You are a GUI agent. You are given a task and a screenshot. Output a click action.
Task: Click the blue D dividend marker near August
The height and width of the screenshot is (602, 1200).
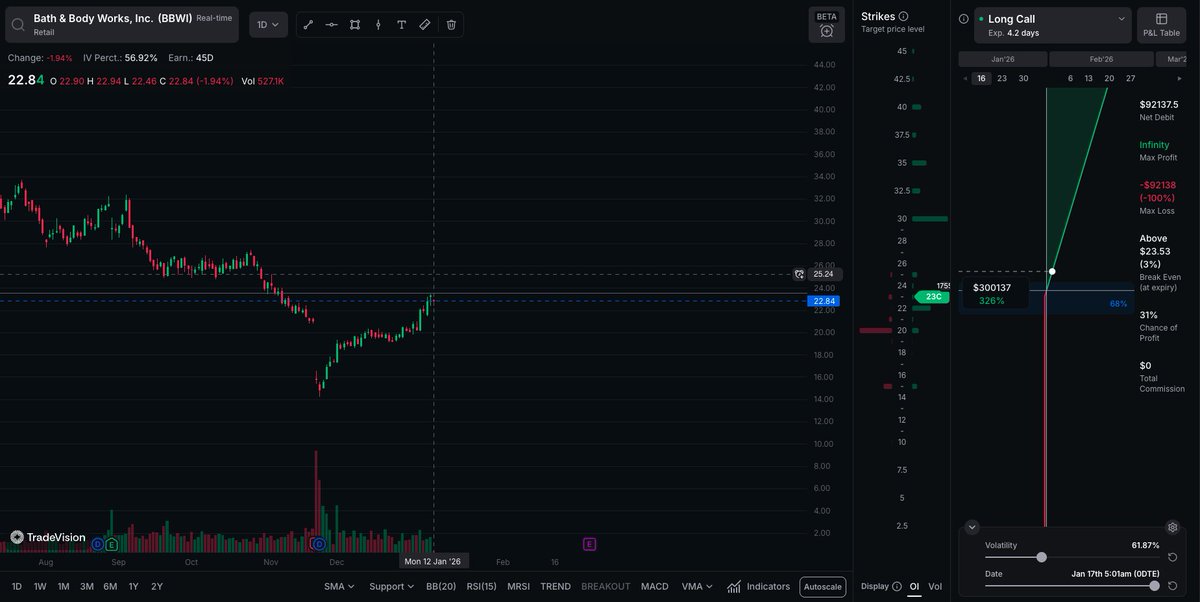pyautogui.click(x=98, y=544)
